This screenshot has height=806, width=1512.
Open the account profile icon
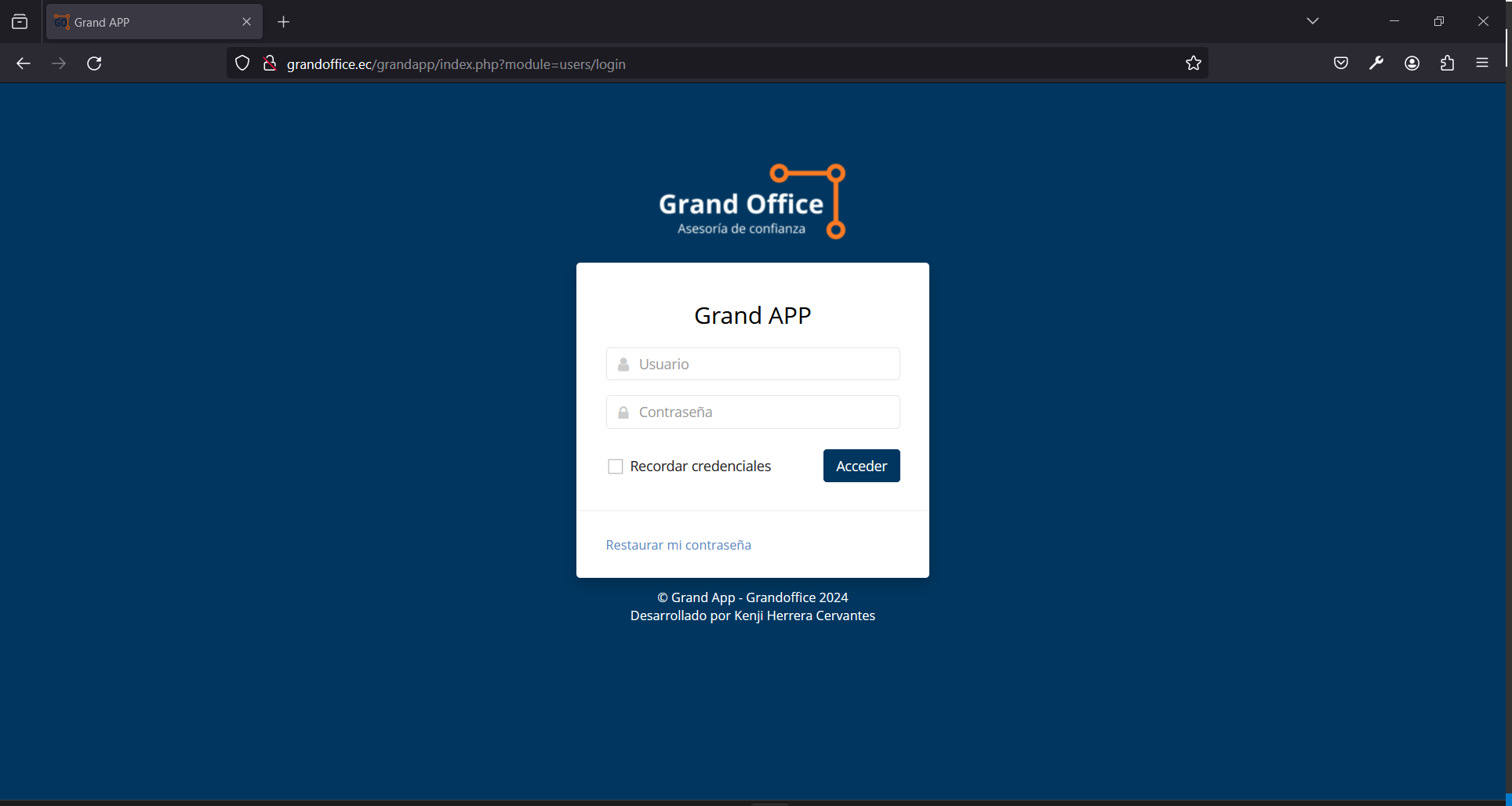pos(1412,64)
